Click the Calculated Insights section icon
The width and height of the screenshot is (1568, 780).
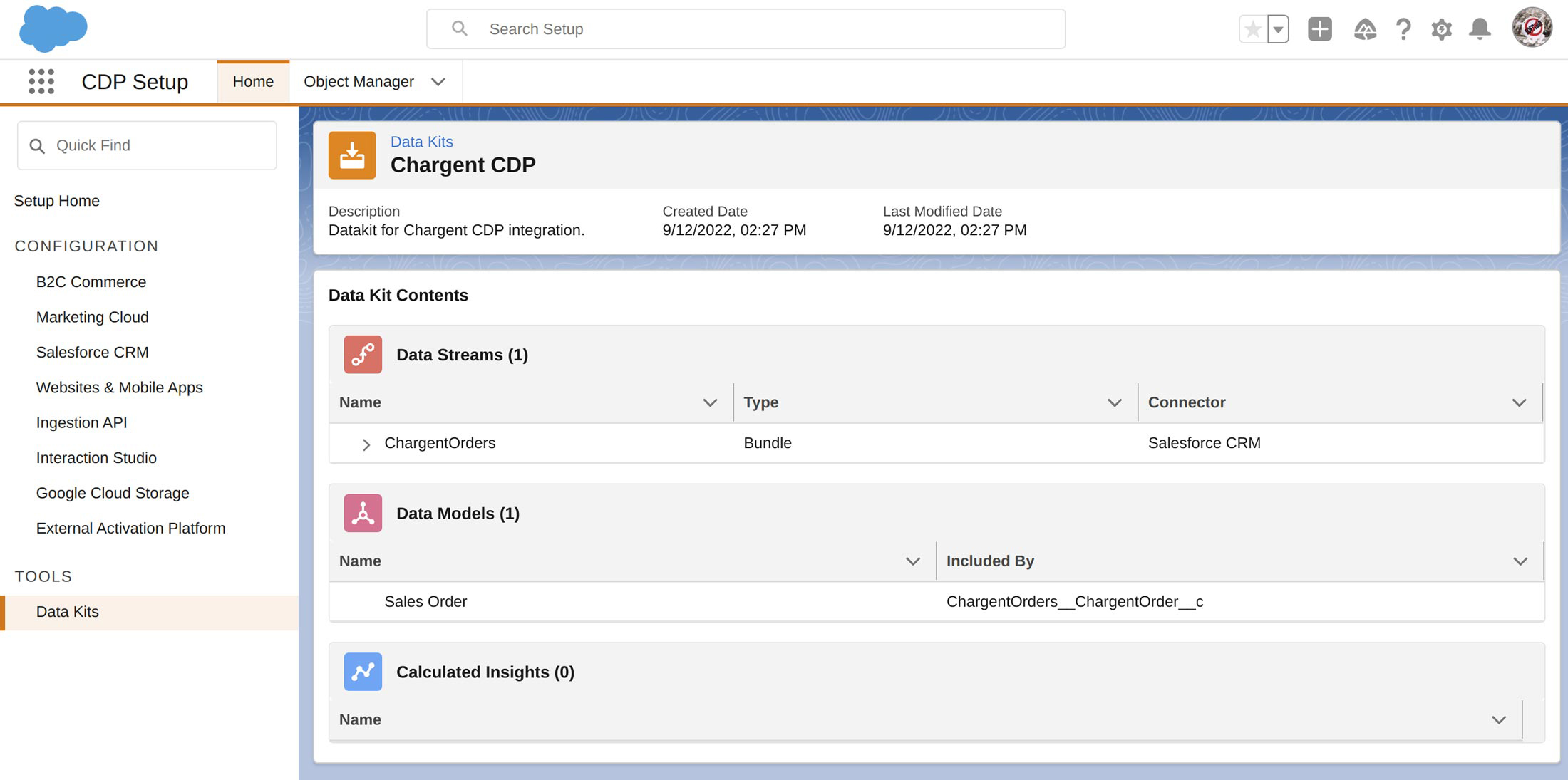point(363,672)
